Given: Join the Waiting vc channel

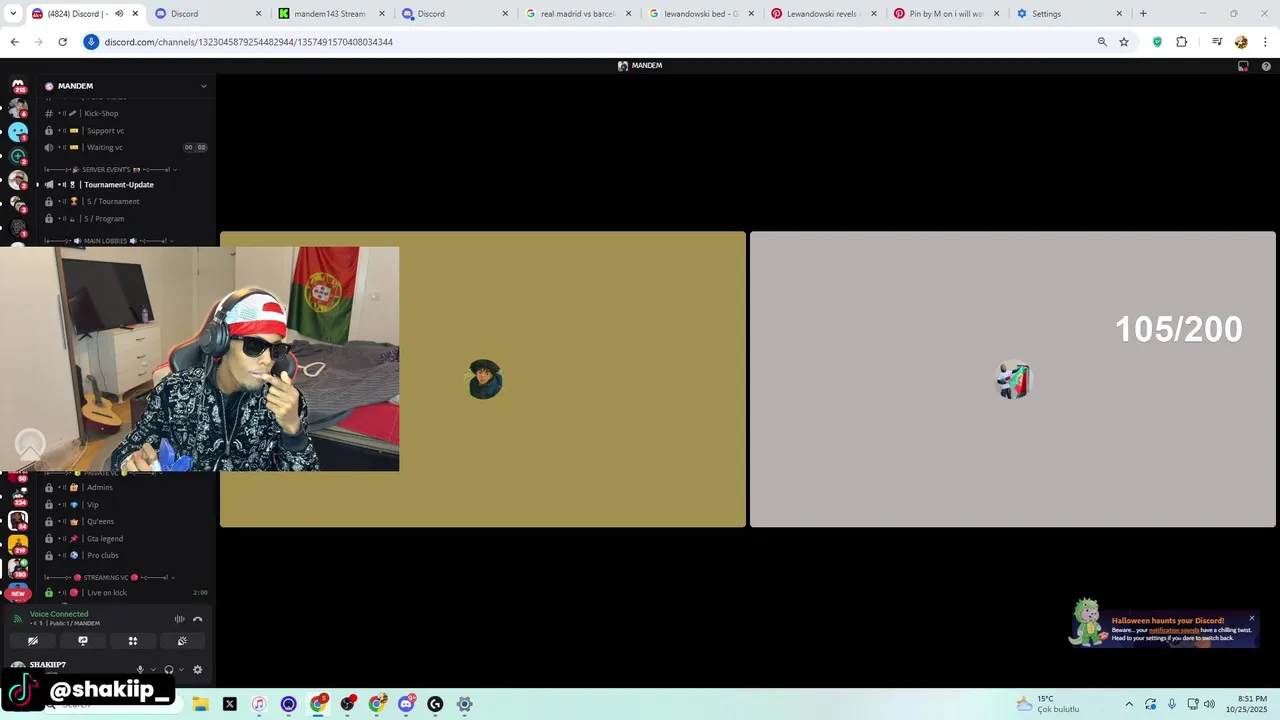Looking at the screenshot, I should coord(126,147).
